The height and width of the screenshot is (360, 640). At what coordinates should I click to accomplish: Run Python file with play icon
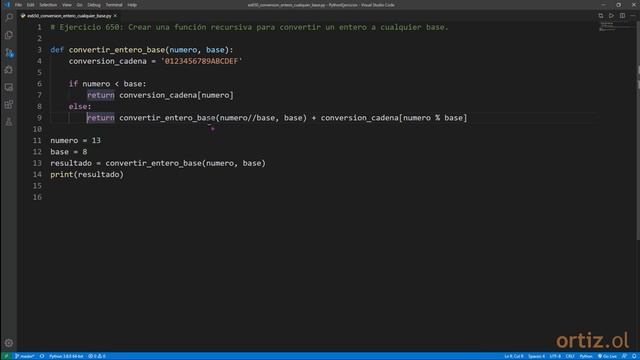[611, 16]
